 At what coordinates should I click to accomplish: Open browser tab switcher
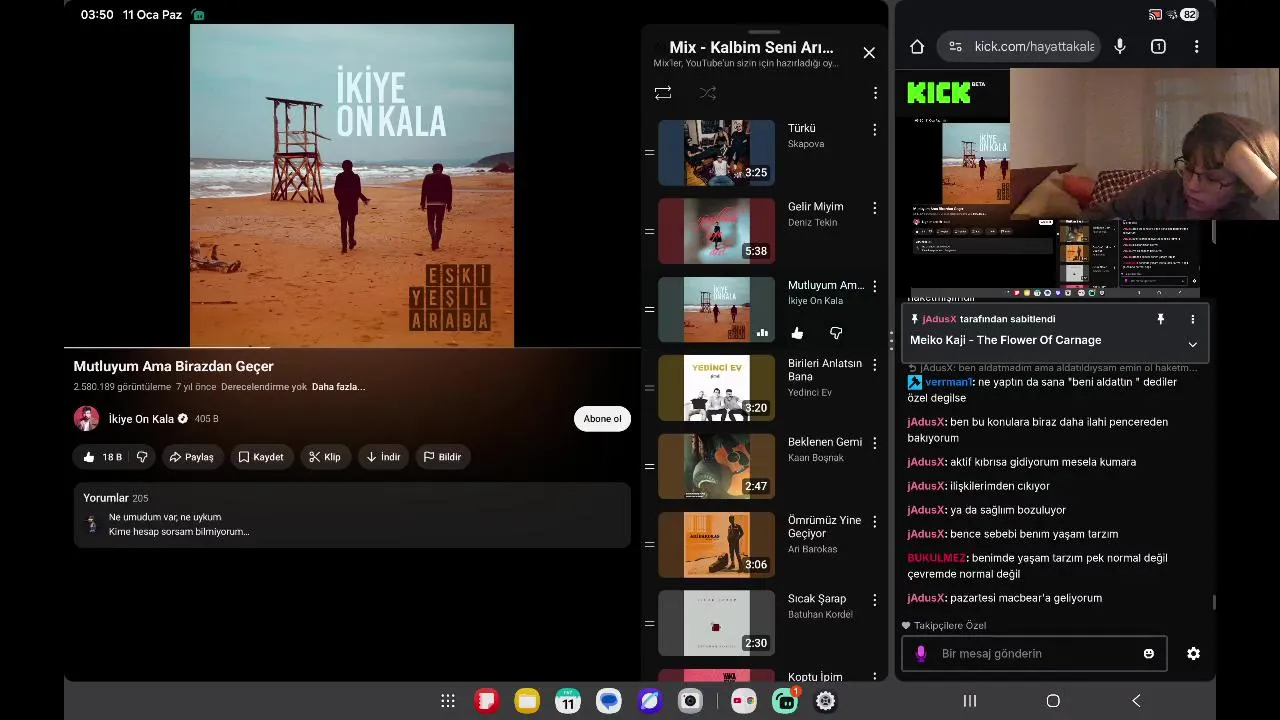(1158, 47)
